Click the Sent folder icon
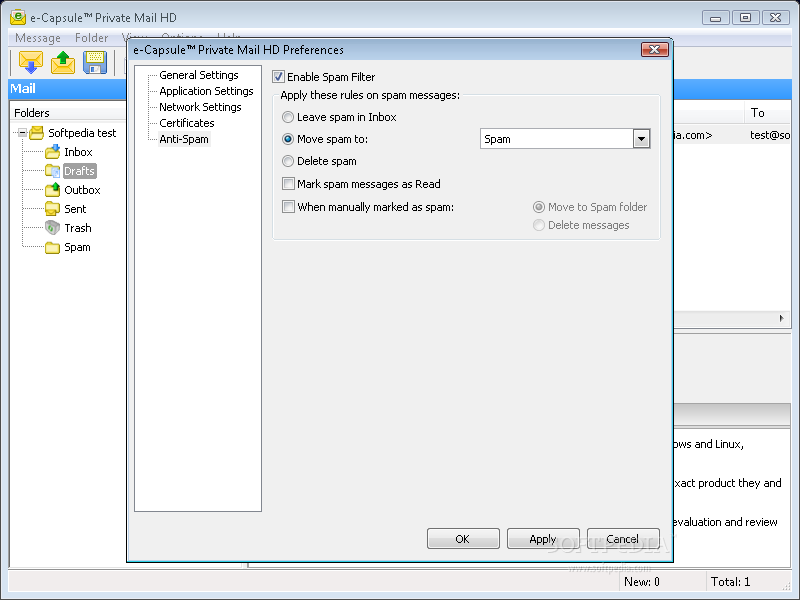This screenshot has height=600, width=800. (x=53, y=209)
